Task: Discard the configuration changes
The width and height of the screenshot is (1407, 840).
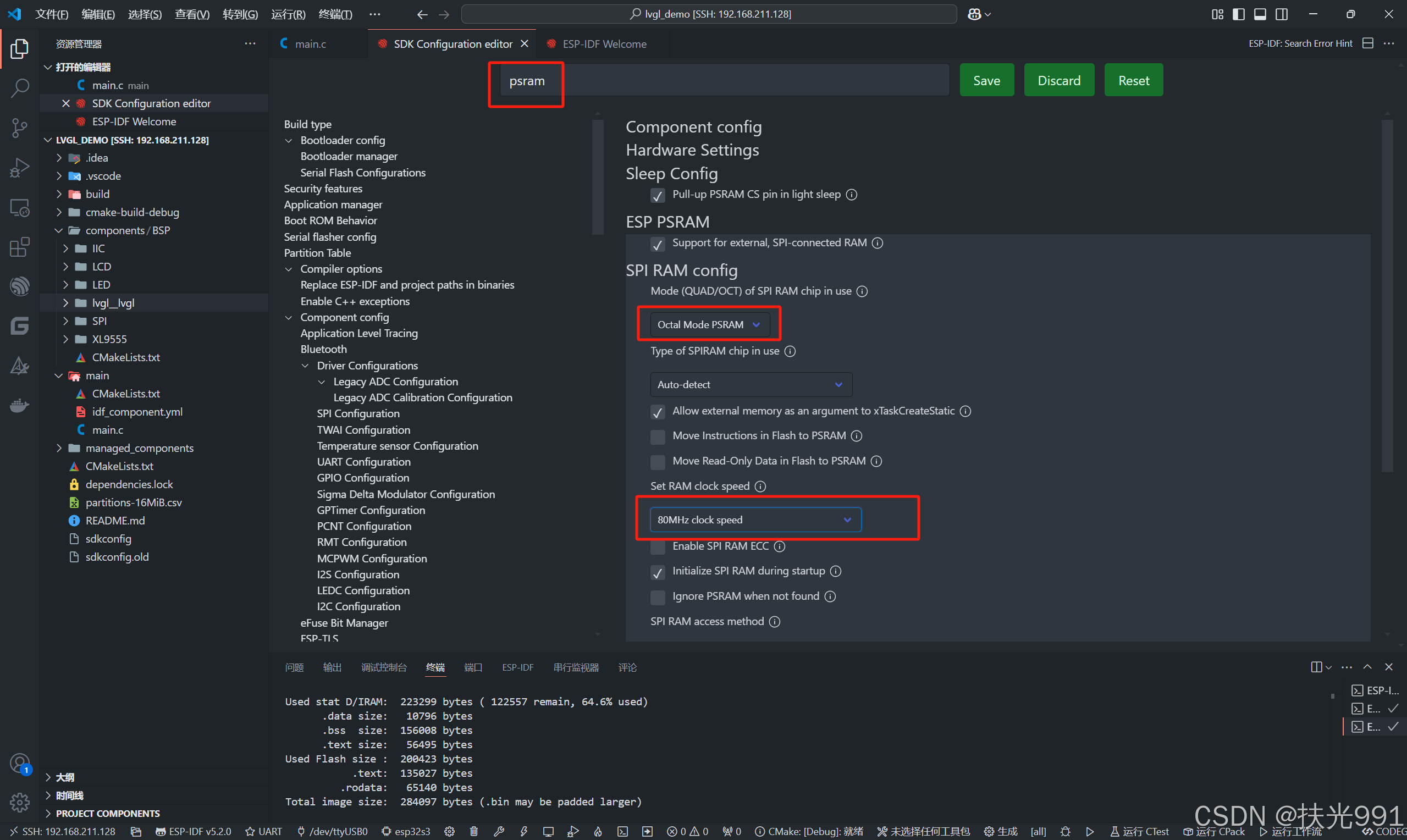Action: (1058, 80)
